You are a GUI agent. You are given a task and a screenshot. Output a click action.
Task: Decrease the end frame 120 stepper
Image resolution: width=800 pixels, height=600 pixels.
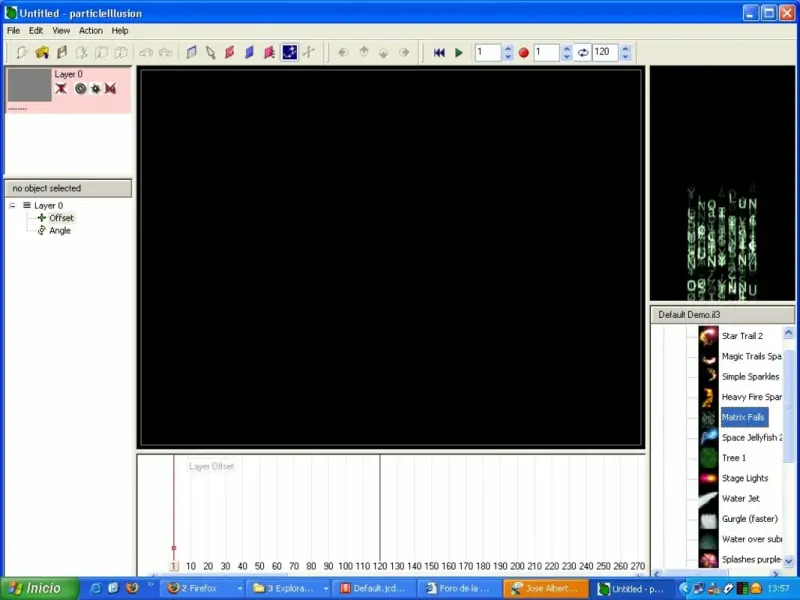tap(626, 56)
